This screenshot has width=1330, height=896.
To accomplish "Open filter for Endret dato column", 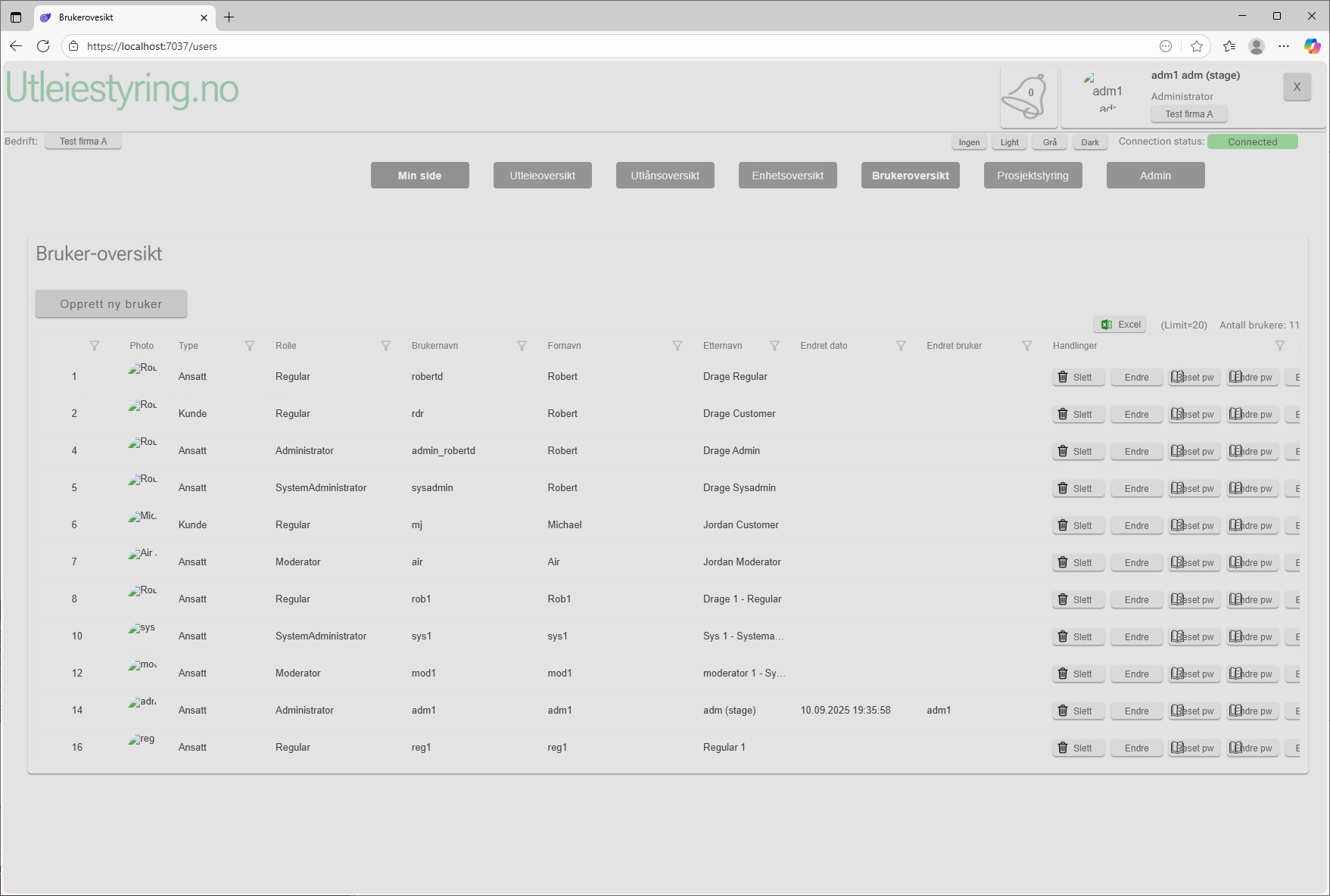I will point(901,346).
